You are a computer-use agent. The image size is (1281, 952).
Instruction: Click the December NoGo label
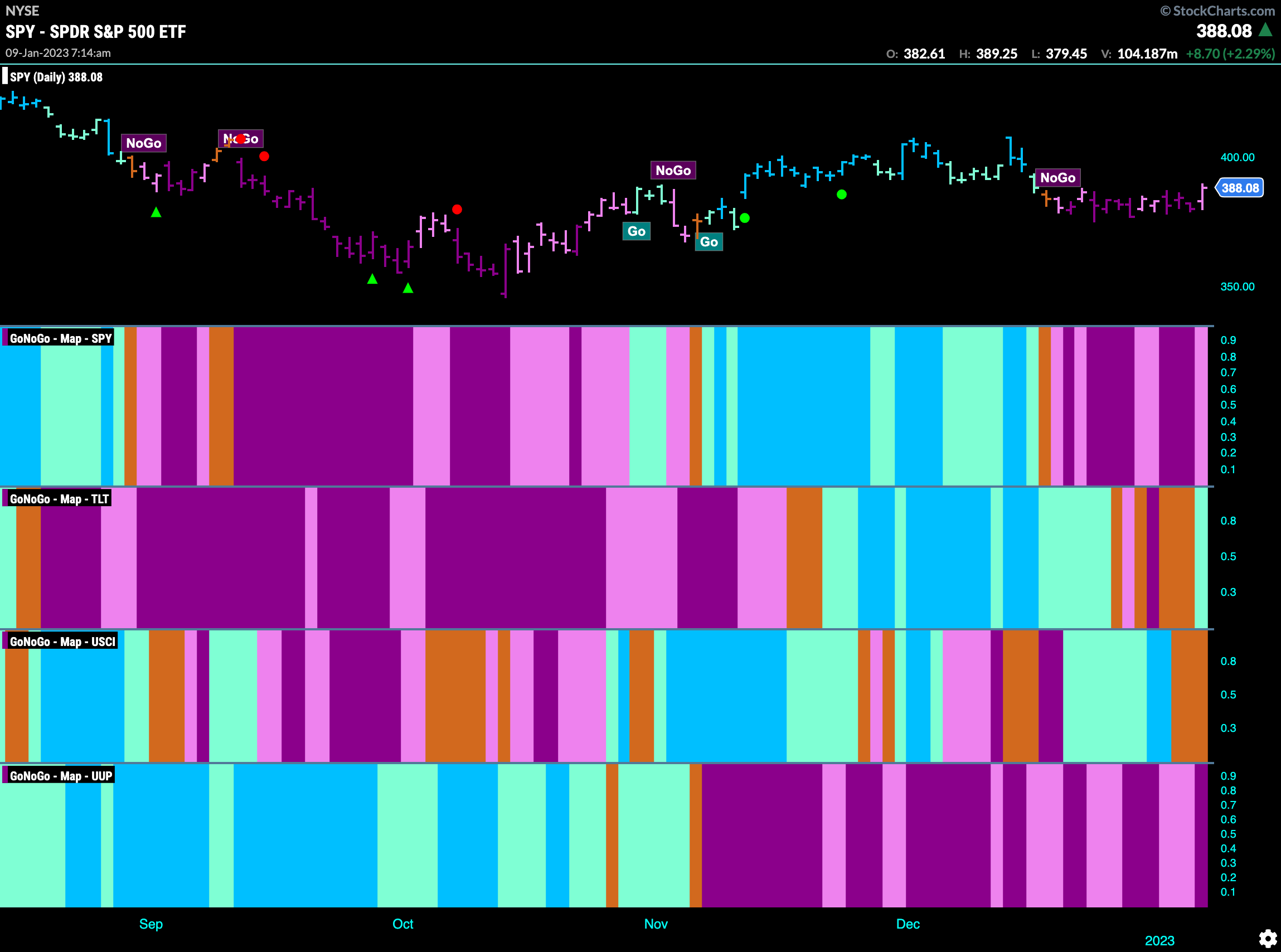point(1057,177)
